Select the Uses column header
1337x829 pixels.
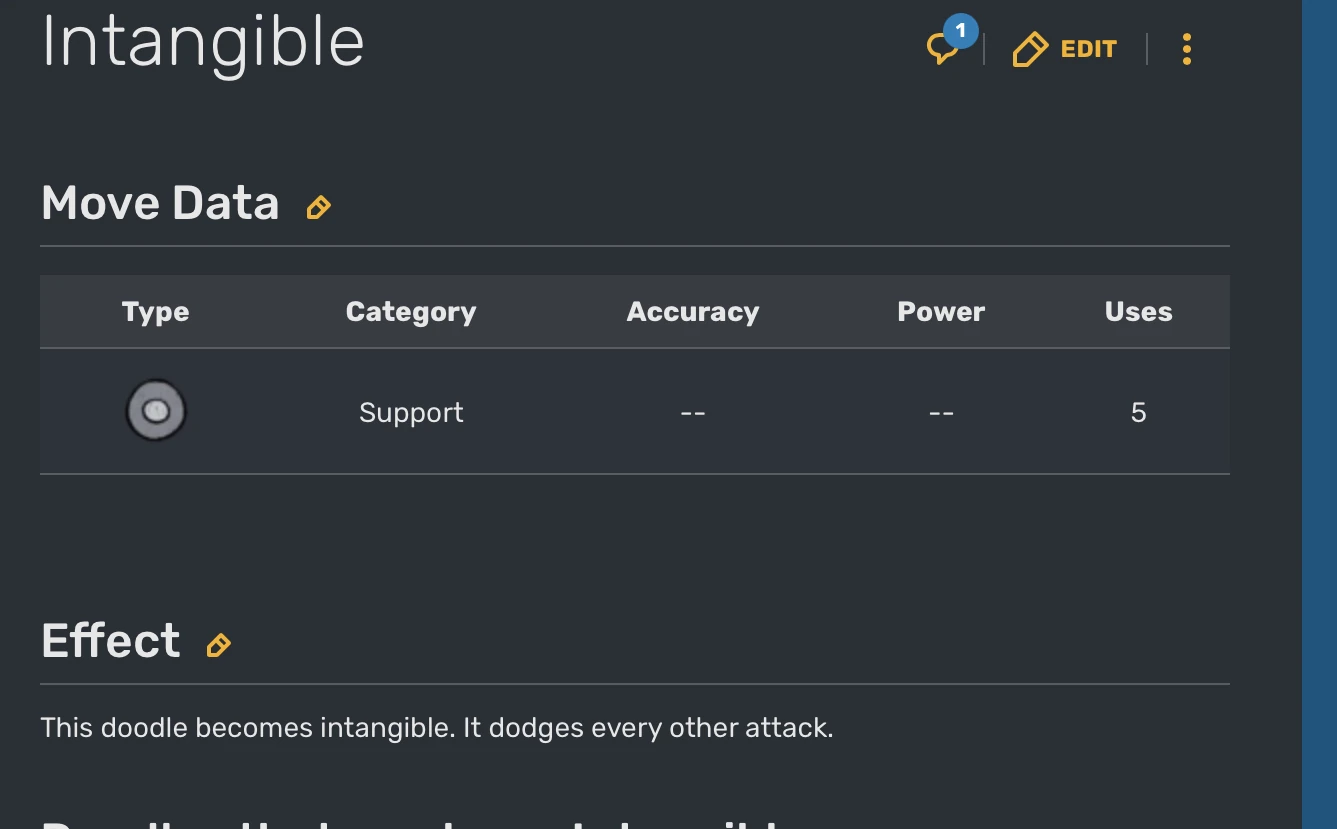1138,312
